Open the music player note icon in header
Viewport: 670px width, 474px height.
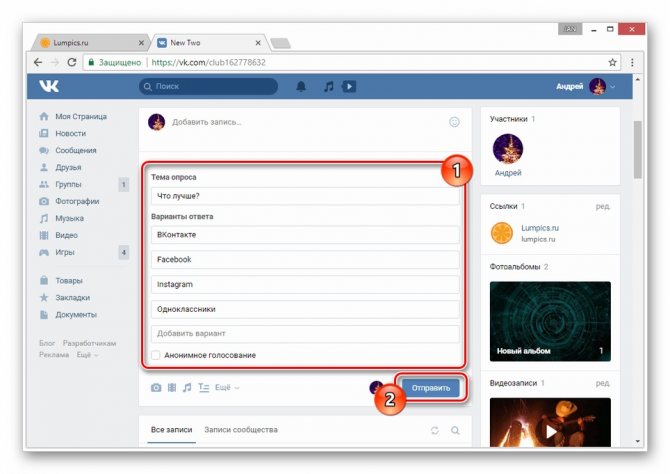pos(328,87)
